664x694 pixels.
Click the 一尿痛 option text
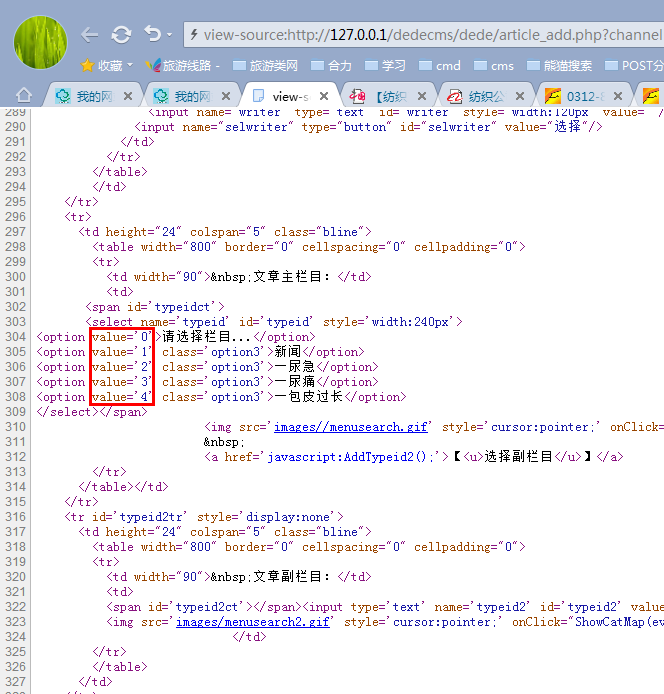(x=294, y=382)
